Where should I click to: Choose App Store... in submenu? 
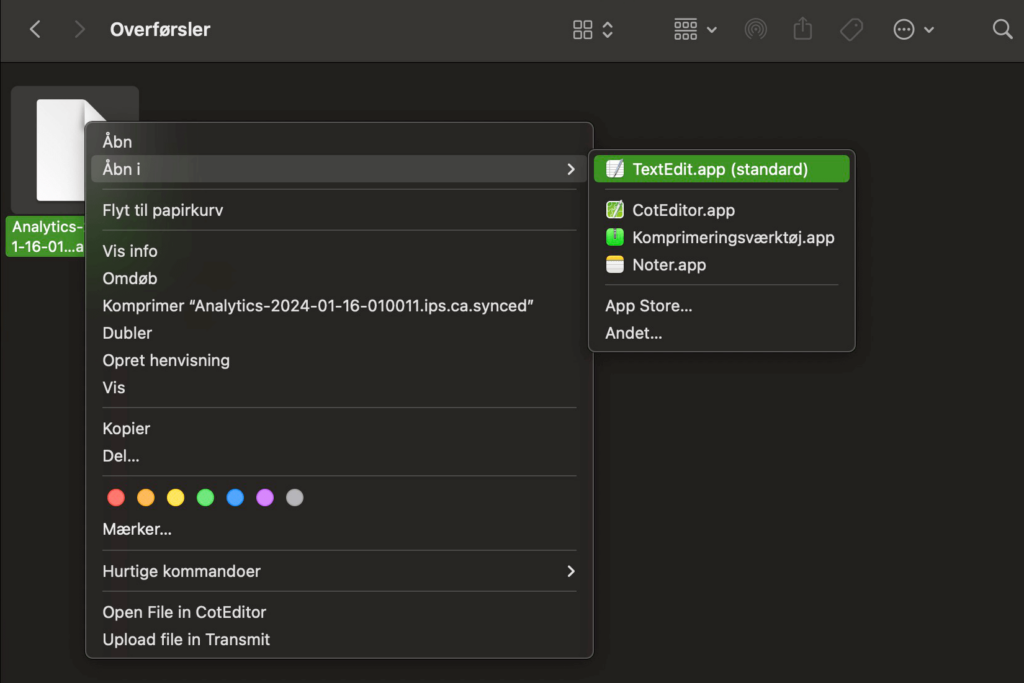722,306
